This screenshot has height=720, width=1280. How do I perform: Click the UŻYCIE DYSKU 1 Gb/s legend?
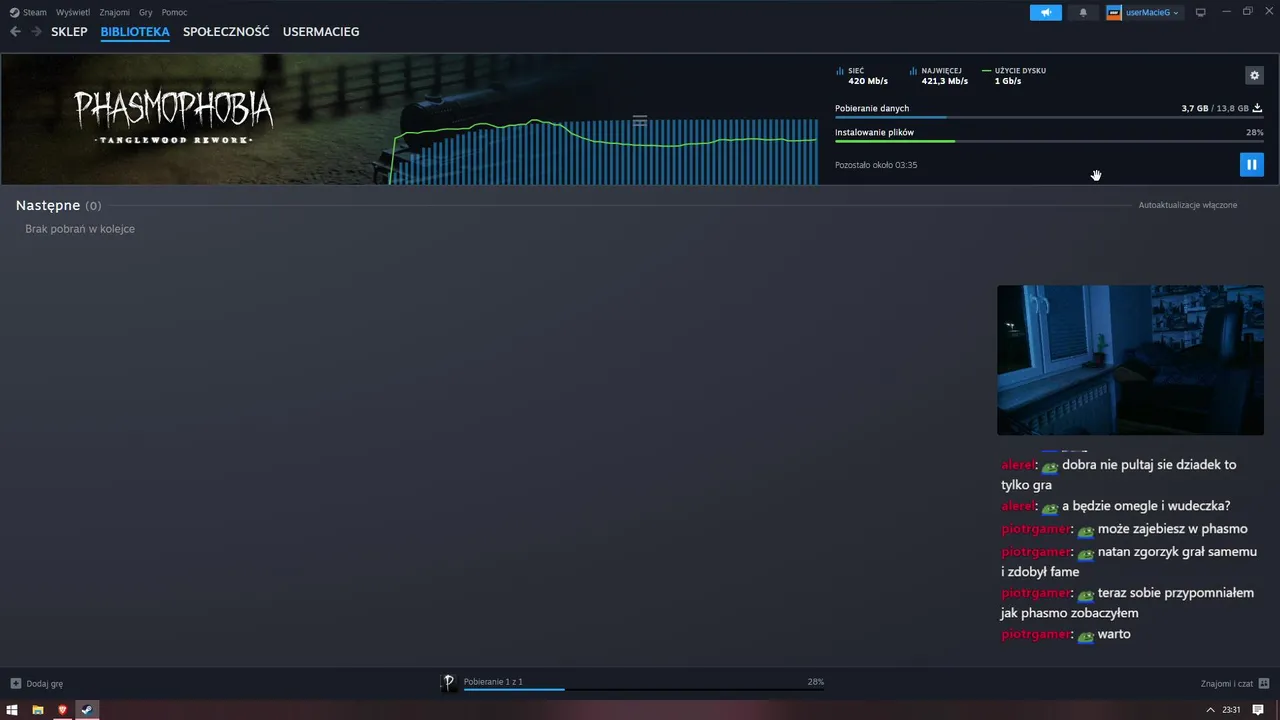point(1014,76)
